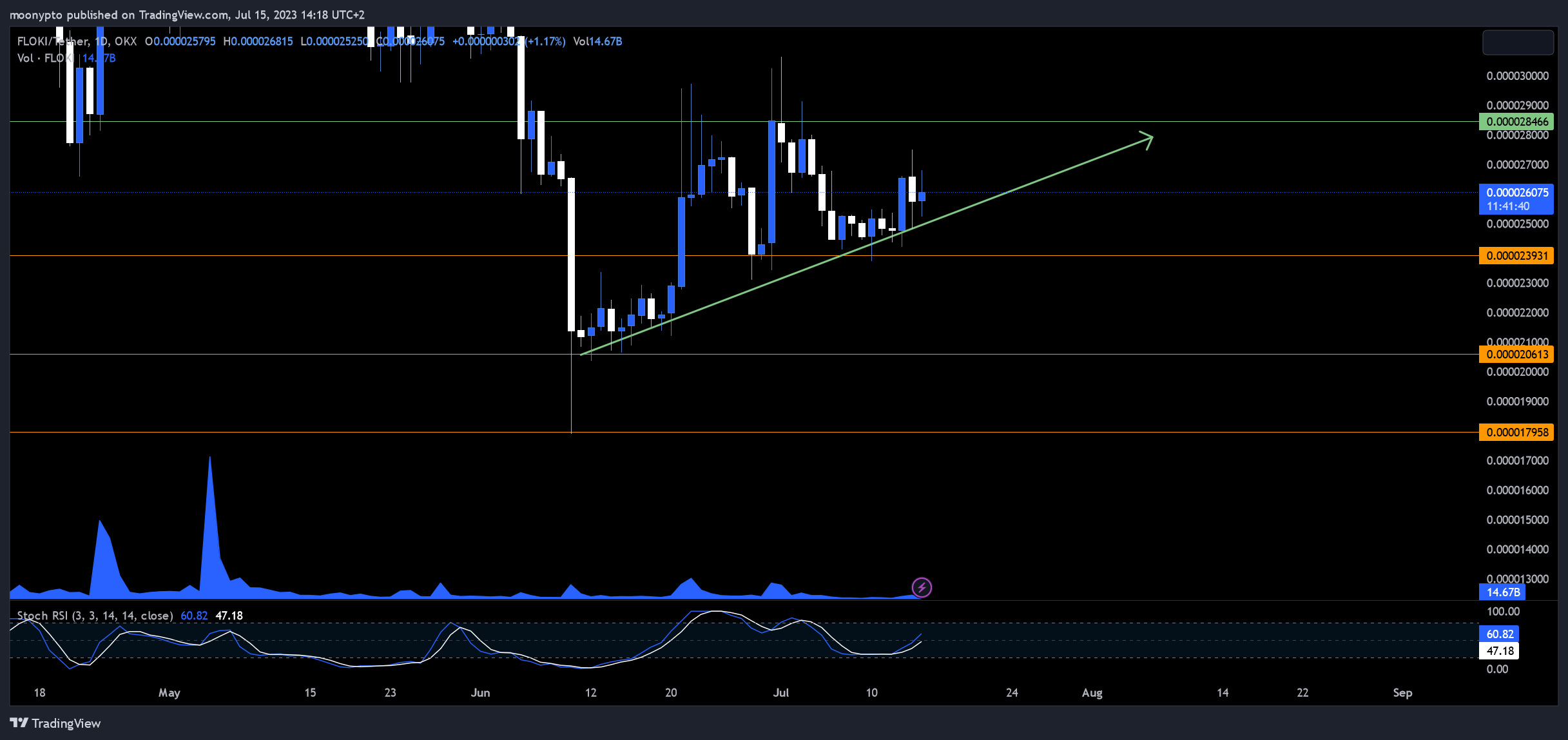Click the 0.000025000 price axis label
The image size is (1568, 740).
click(1517, 224)
